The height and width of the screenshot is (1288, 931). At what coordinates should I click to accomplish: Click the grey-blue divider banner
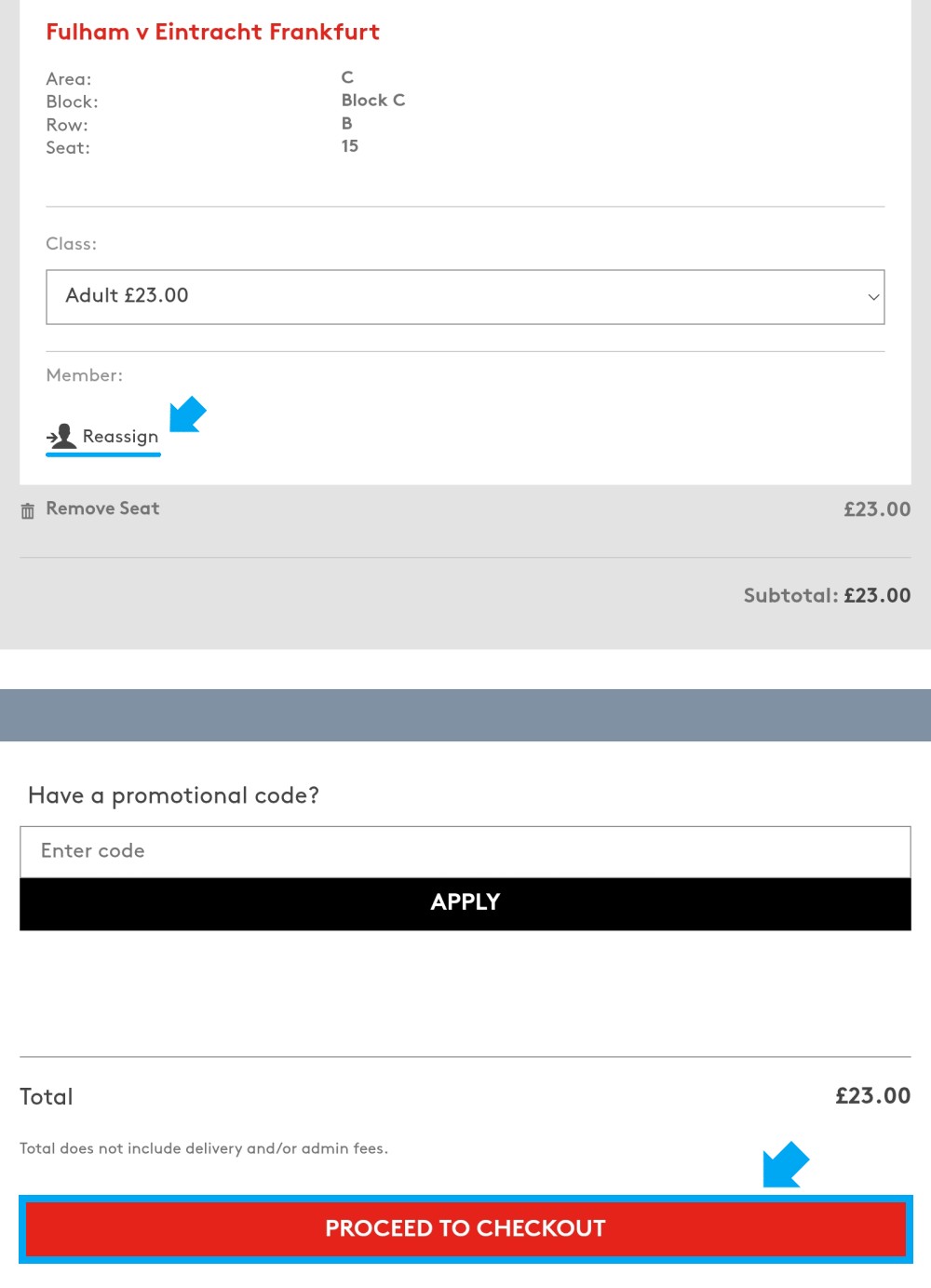click(x=465, y=715)
